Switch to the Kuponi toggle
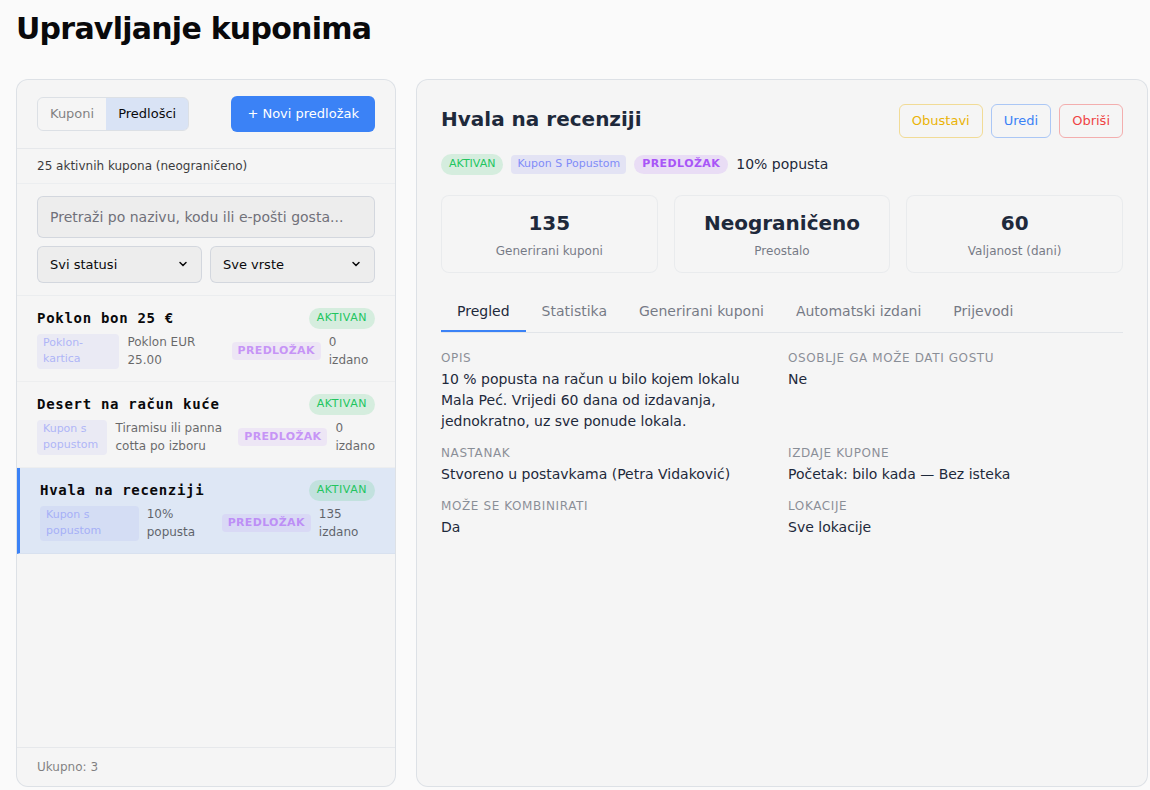This screenshot has height=790, width=1150. pyautogui.click(x=72, y=114)
